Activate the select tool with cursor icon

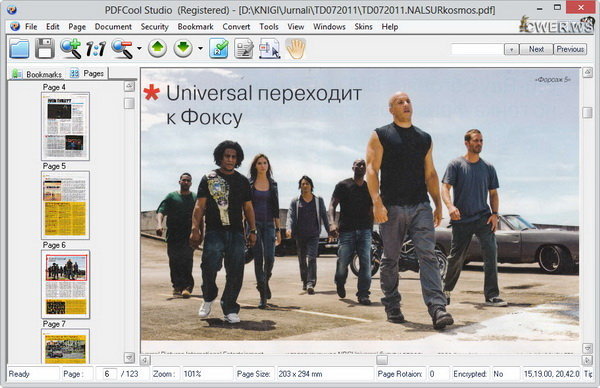point(269,49)
